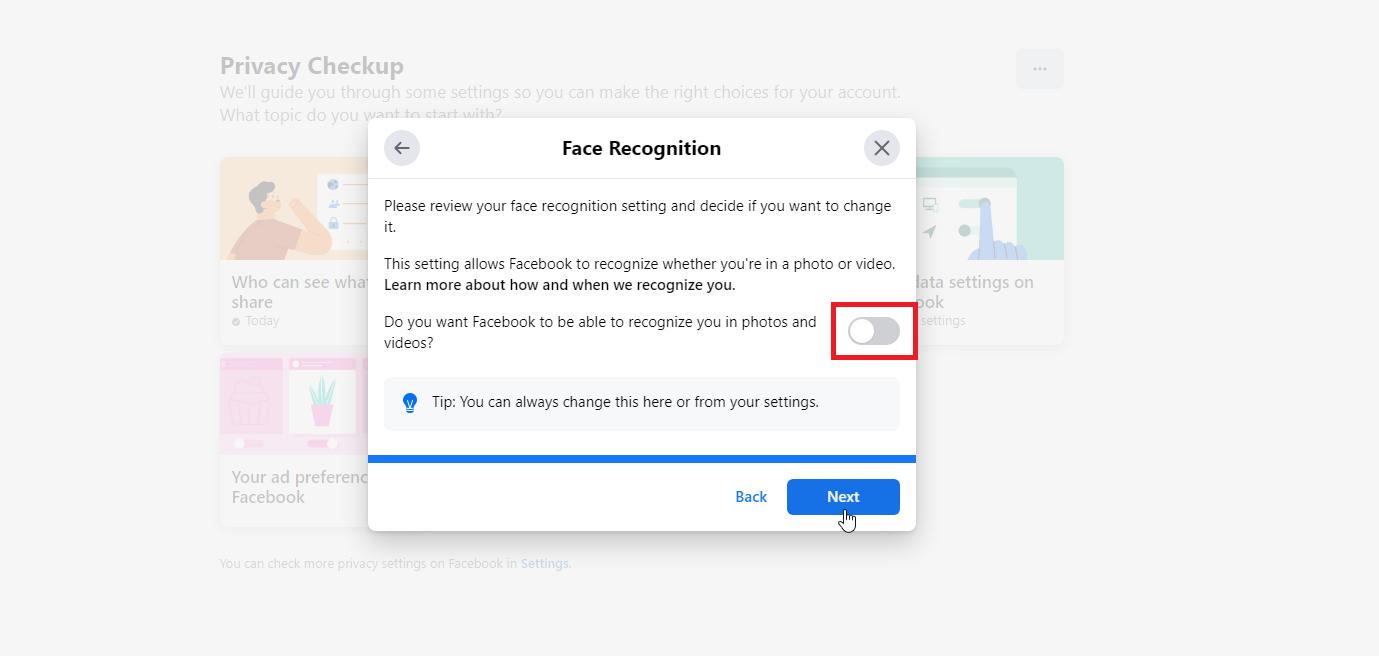Image resolution: width=1379 pixels, height=656 pixels.
Task: Click the Back text button
Action: (x=751, y=497)
